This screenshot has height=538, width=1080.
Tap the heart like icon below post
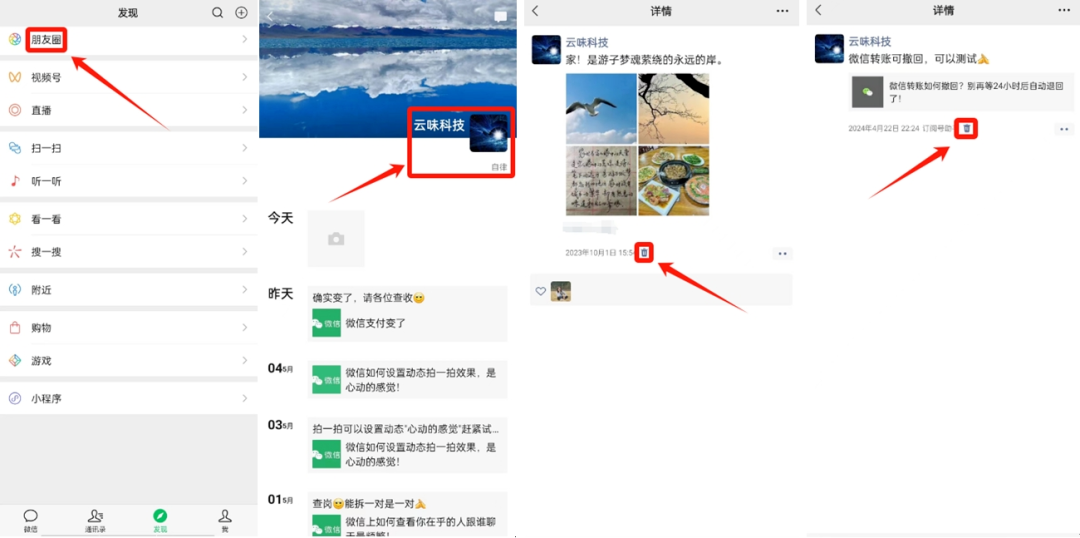[x=541, y=291]
